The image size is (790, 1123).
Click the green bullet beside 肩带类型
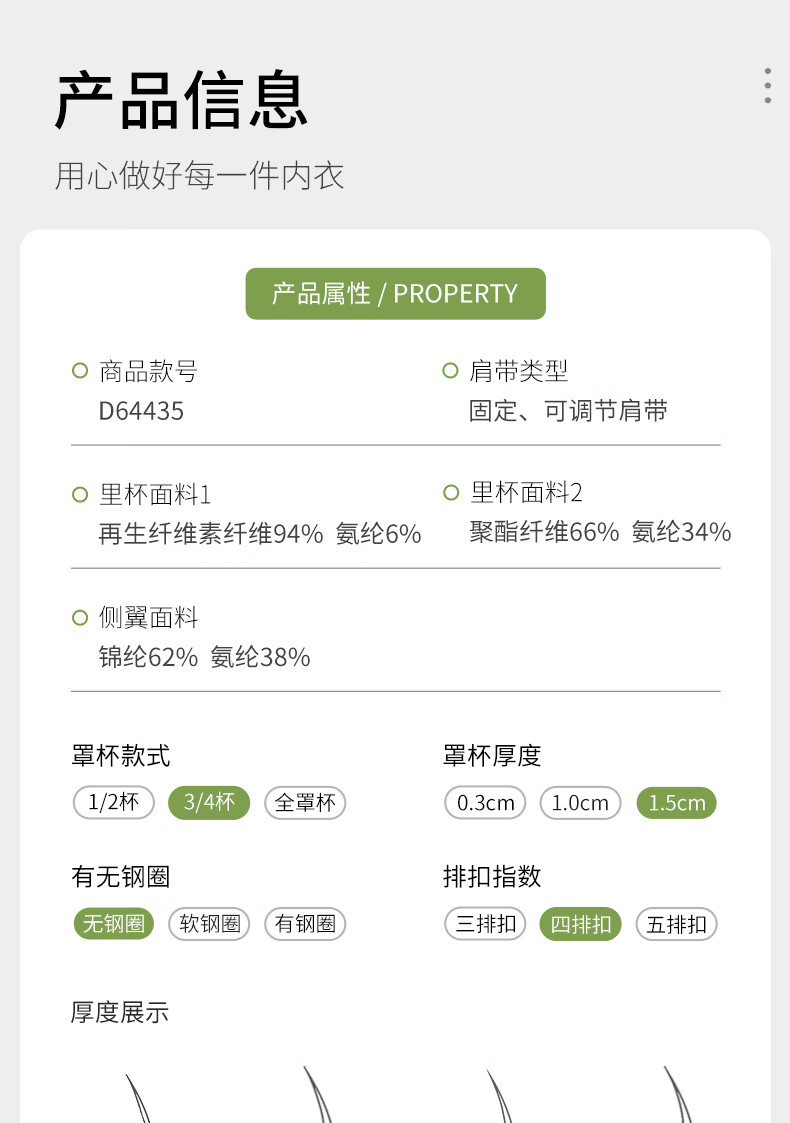(450, 371)
